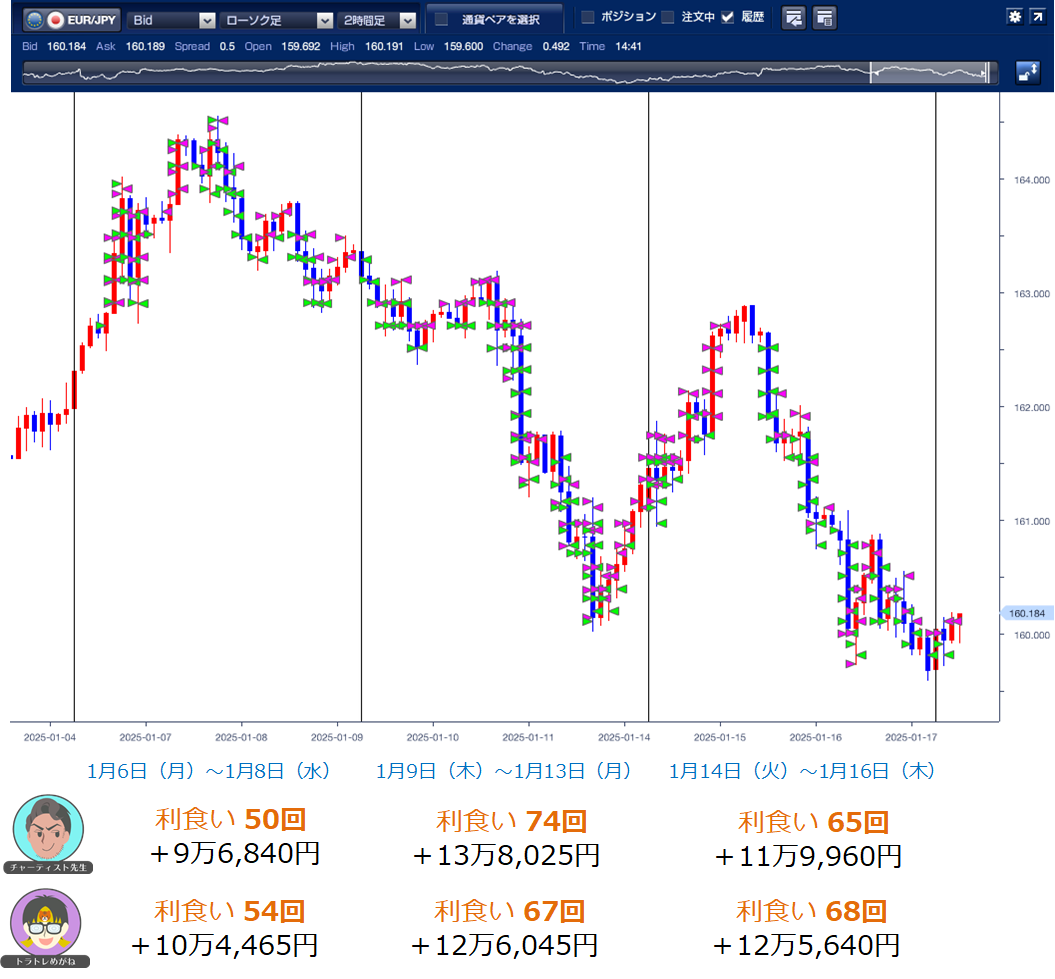Open the chart settings gear icon
The width and height of the screenshot is (1055, 979).
tap(1014, 17)
